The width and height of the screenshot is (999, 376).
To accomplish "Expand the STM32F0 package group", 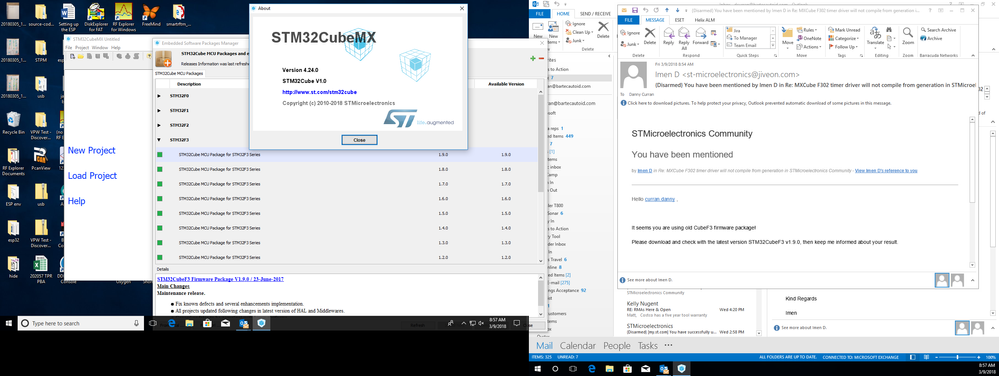I will [159, 96].
